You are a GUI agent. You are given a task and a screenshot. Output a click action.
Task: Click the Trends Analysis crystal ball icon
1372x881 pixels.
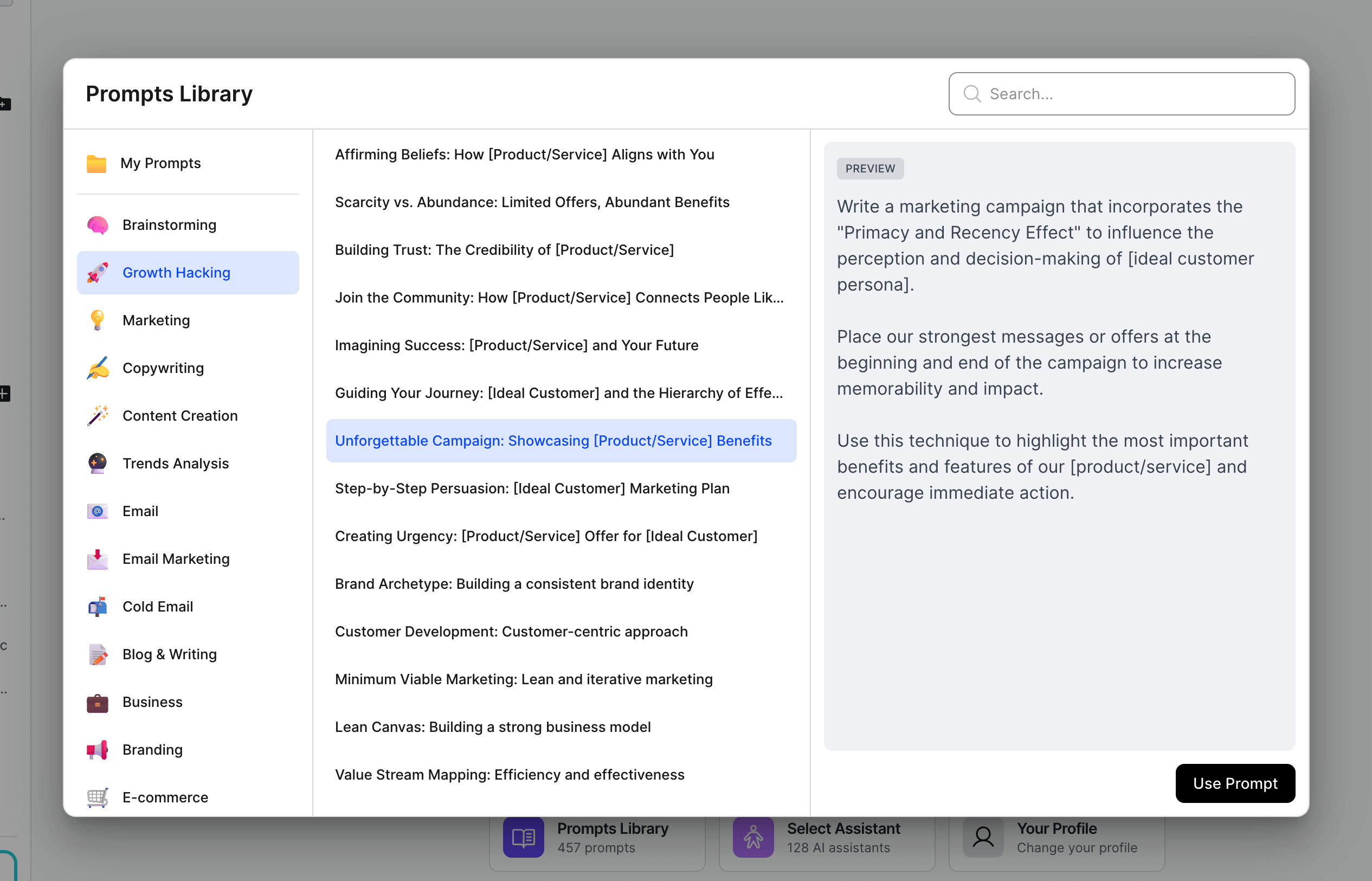point(97,464)
